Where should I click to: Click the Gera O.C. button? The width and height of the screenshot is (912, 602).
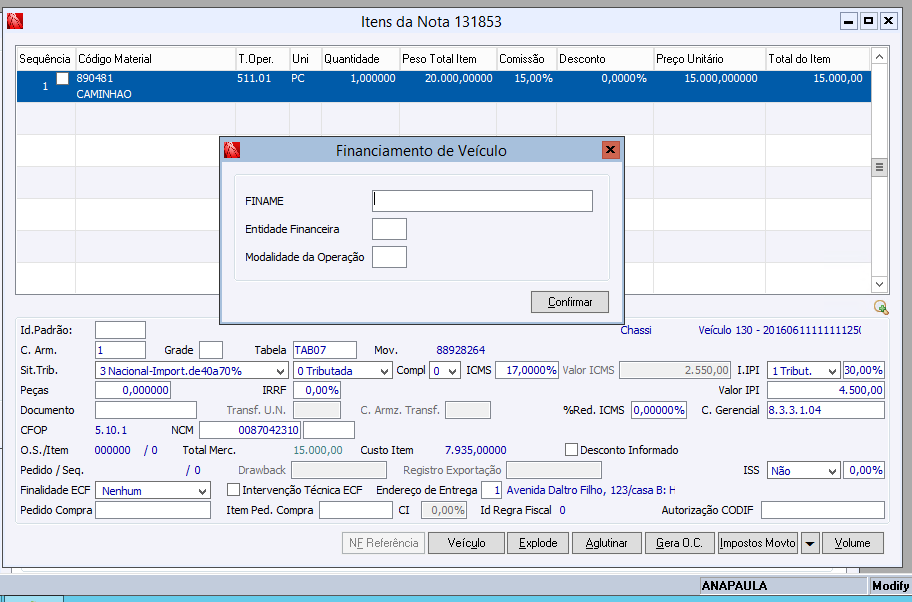(x=679, y=543)
